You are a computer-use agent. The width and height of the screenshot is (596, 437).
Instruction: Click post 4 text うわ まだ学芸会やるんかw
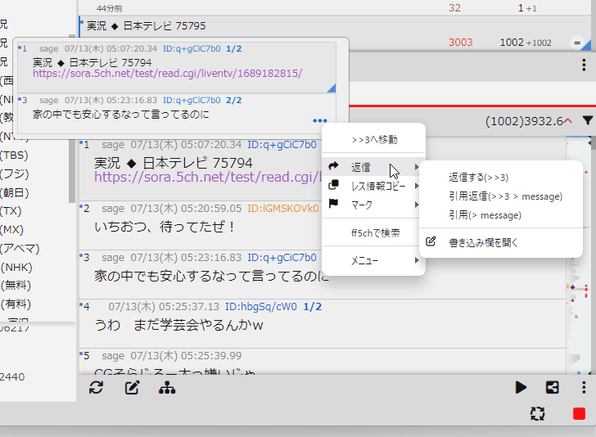179,325
